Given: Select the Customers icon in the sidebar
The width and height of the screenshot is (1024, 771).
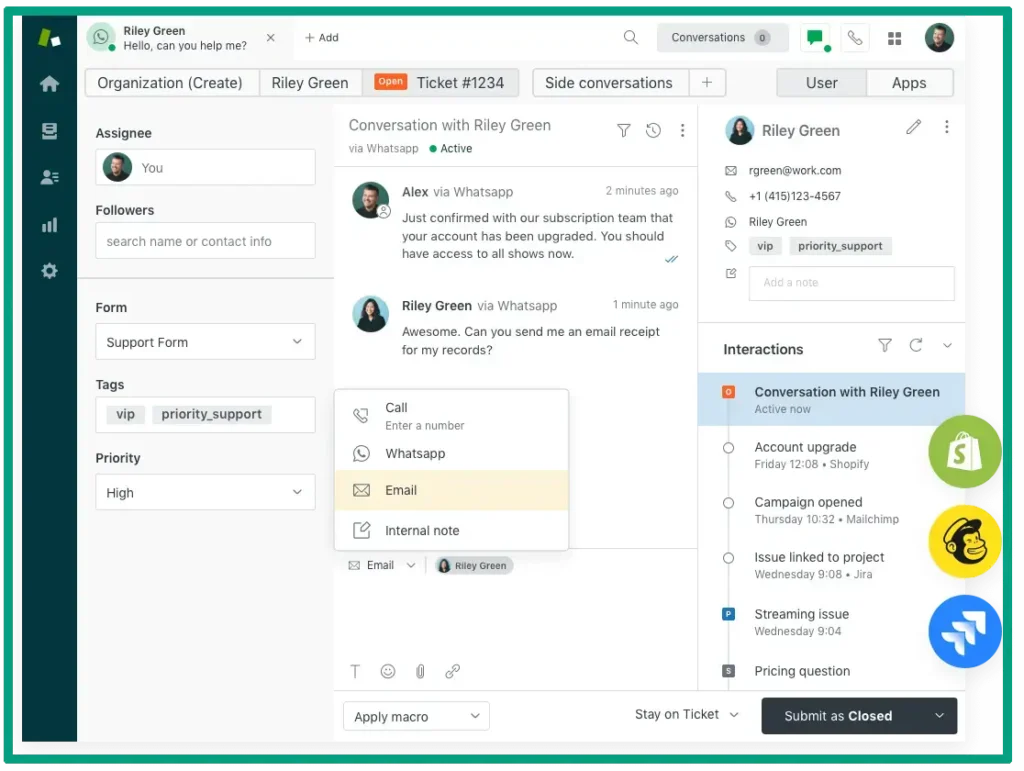Looking at the screenshot, I should click(x=49, y=177).
